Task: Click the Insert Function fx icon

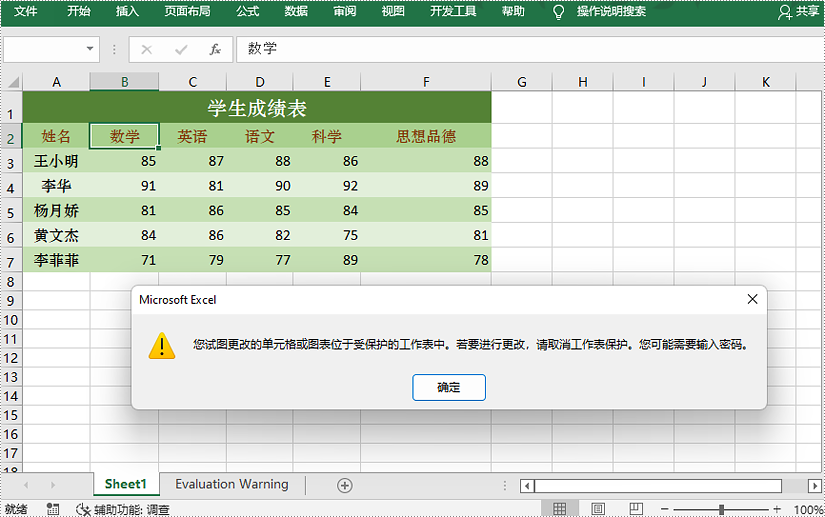Action: coord(215,49)
